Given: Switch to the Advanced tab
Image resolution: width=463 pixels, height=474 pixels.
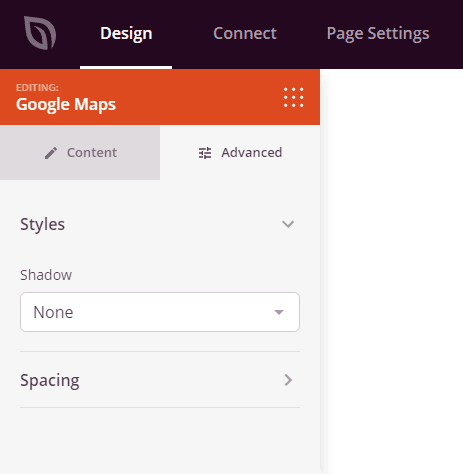Looking at the screenshot, I should point(240,153).
